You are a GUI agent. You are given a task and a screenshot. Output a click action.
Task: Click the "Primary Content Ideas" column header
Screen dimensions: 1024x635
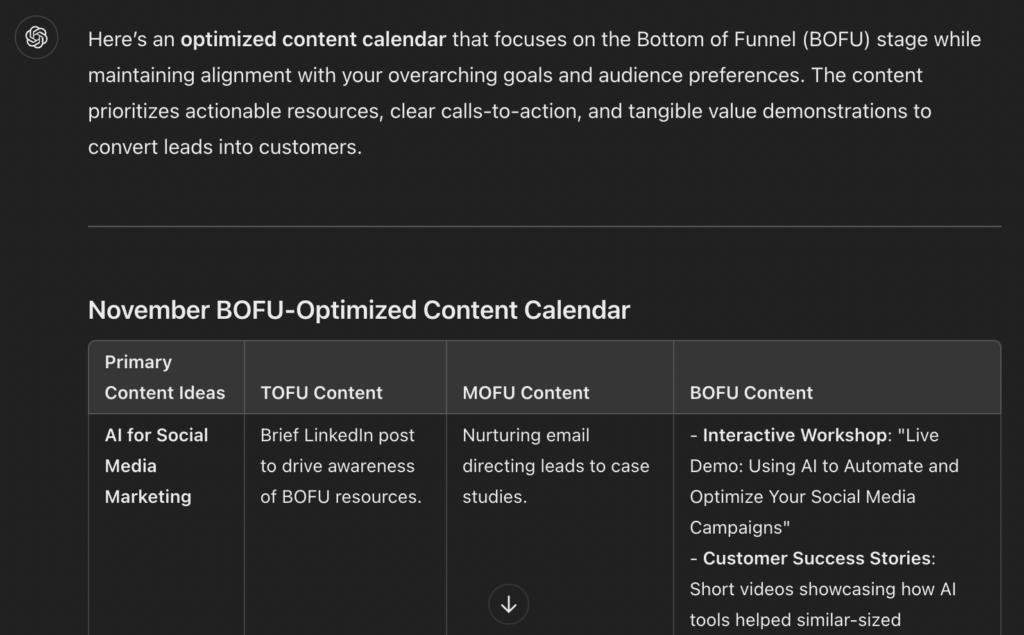click(165, 377)
